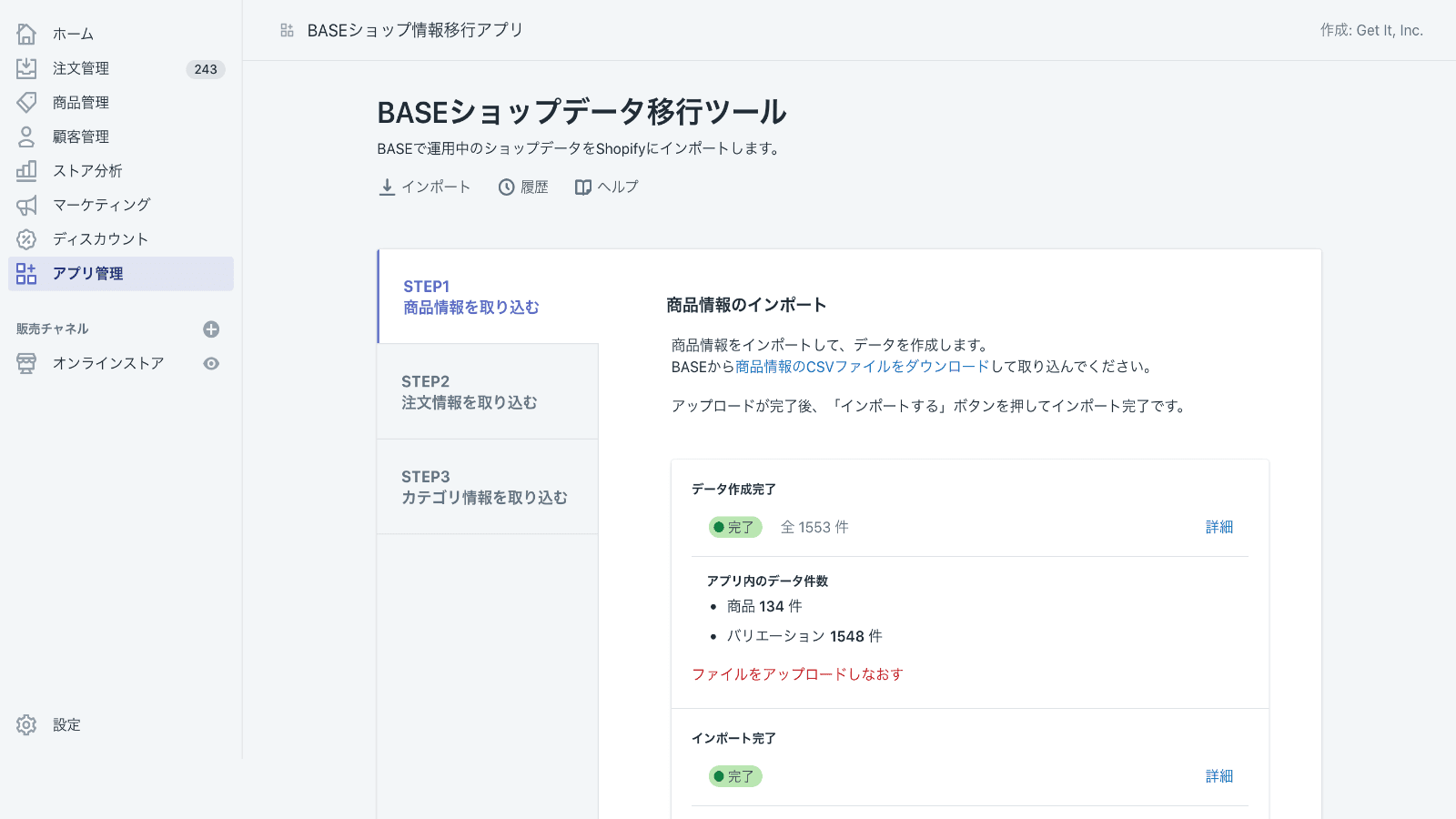This screenshot has height=819, width=1456.
Task: Open ディスカウント discount icon
Action: pos(26,238)
